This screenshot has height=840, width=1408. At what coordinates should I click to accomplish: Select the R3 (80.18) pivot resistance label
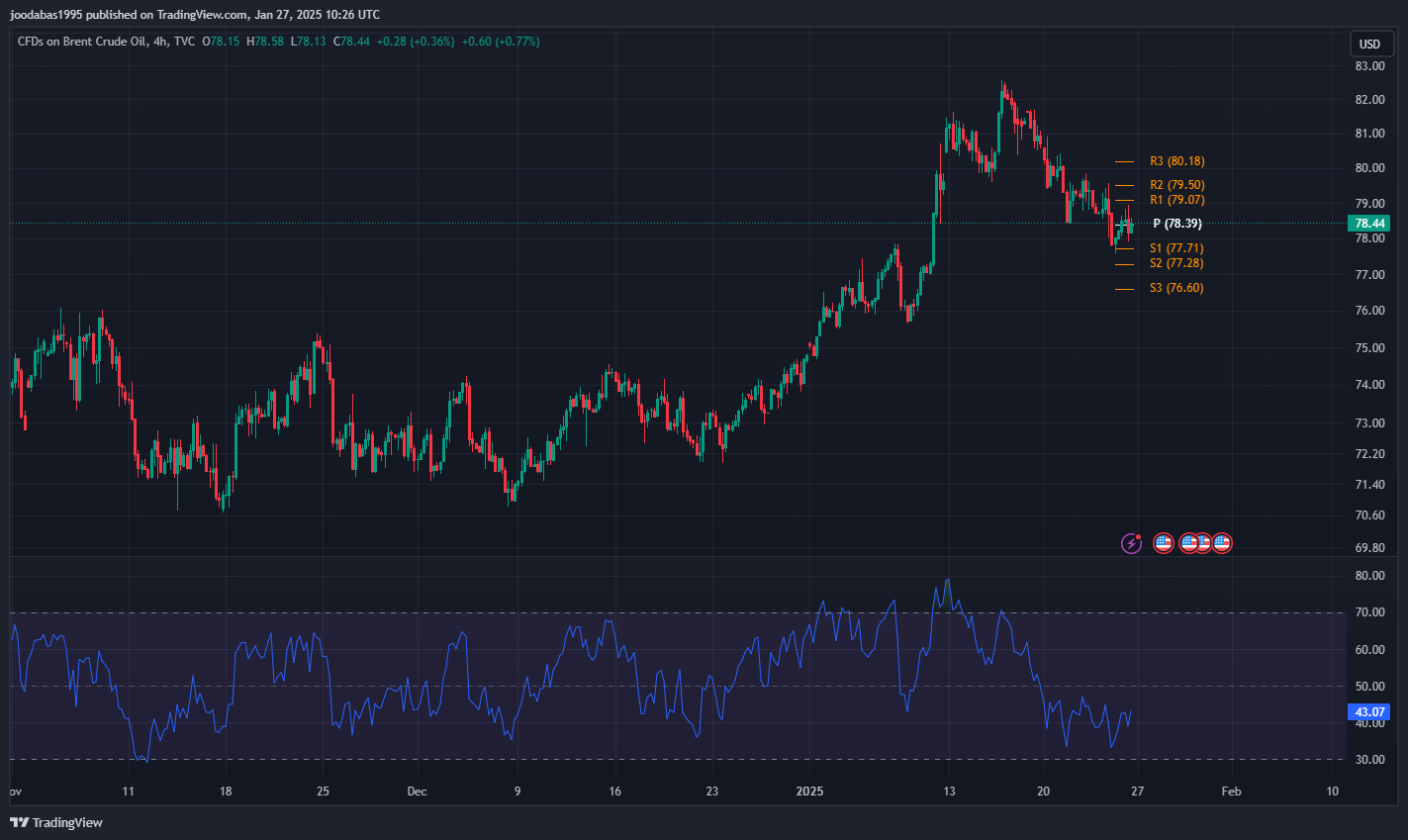[1176, 161]
